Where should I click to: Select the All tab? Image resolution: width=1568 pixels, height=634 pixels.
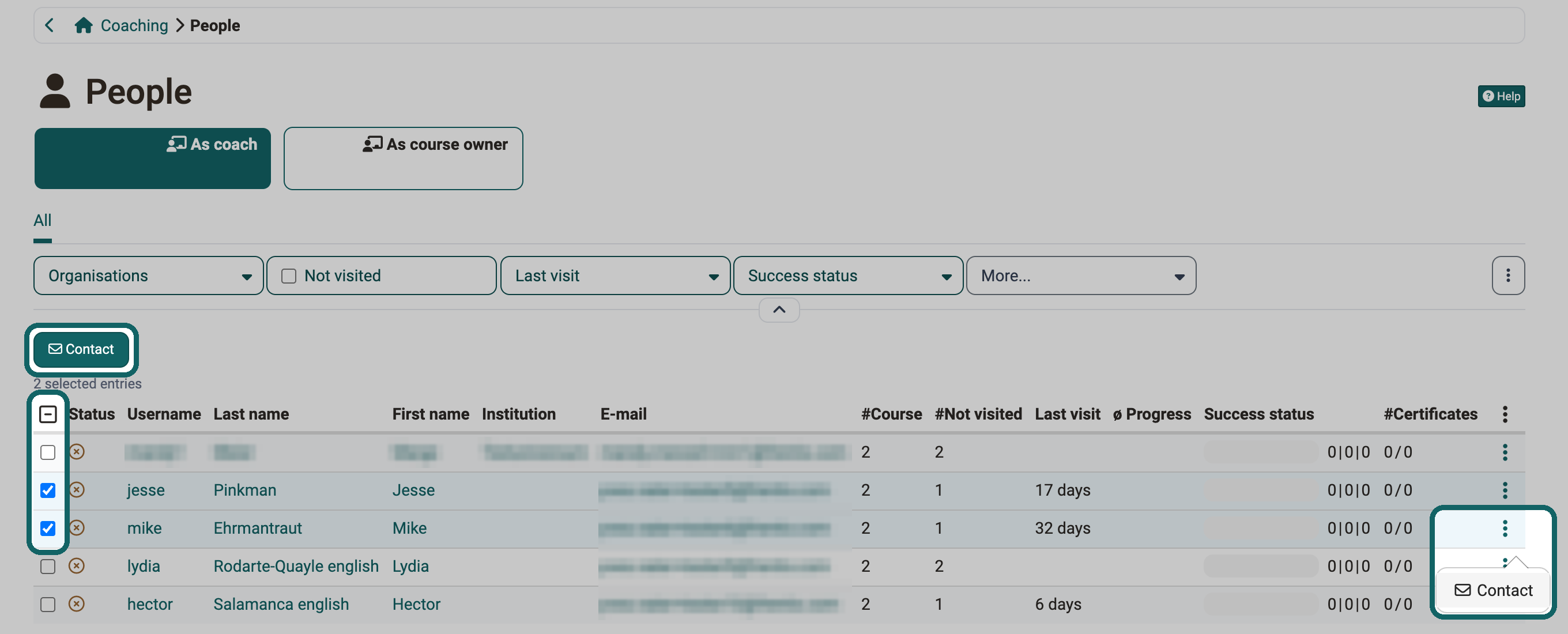(42, 220)
